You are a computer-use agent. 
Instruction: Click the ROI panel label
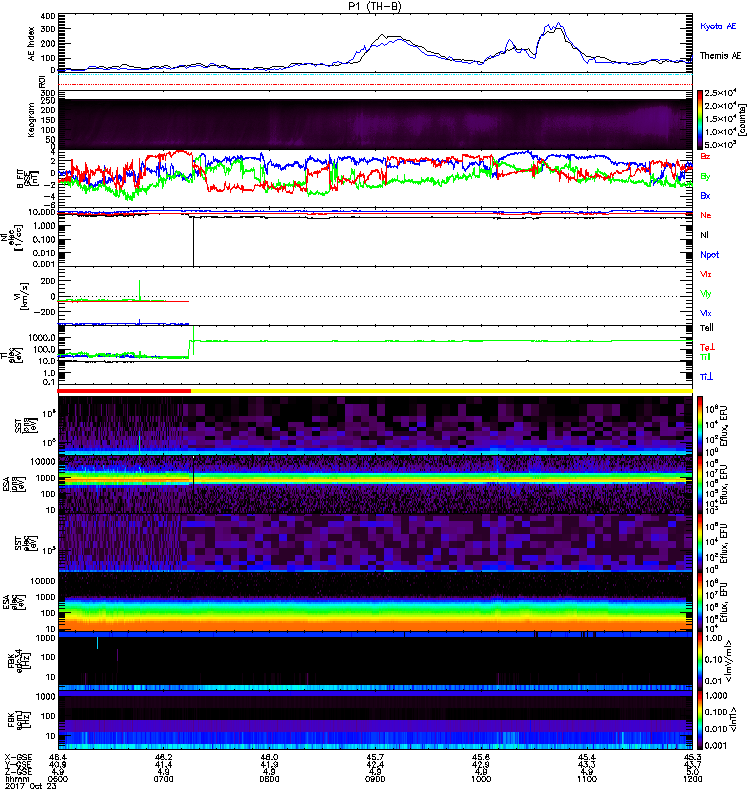(x=42, y=81)
